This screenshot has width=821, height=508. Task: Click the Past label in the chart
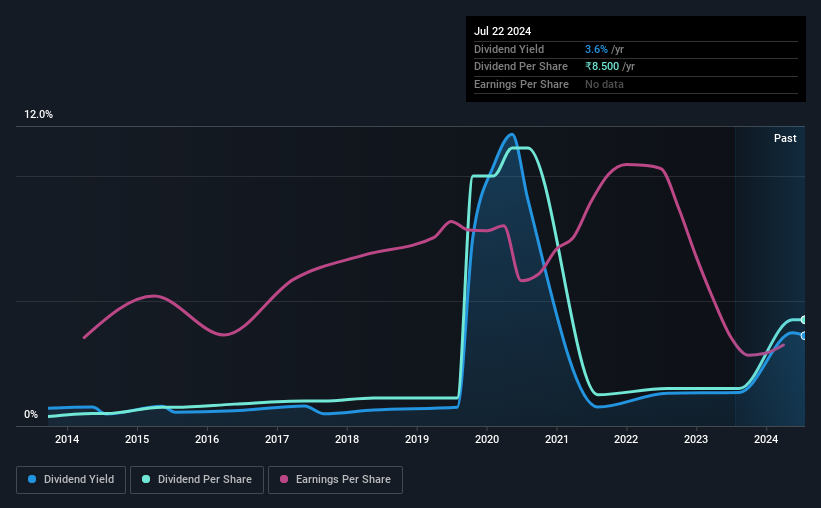point(785,138)
